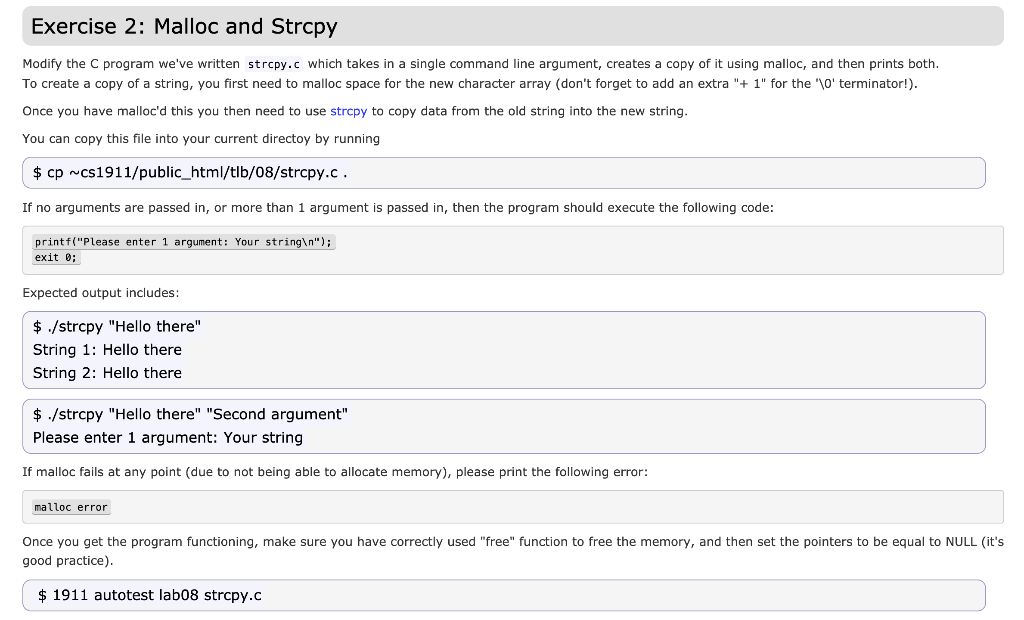Viewport: 1024px width, 620px height.
Task: Click the 'Once you get the program functioning' paragraph
Action: pyautogui.click(x=513, y=551)
